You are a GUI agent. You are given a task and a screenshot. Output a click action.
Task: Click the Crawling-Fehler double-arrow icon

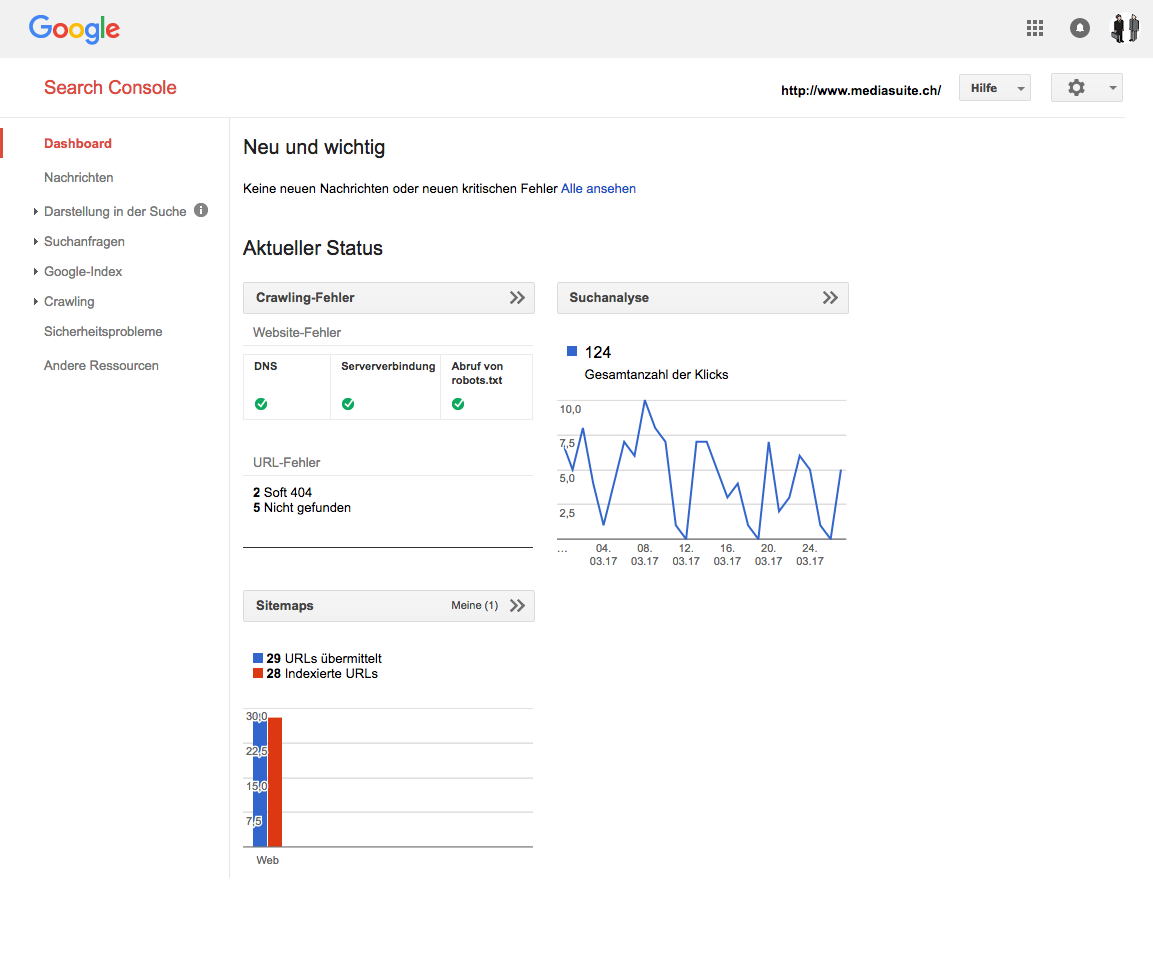[x=517, y=297]
